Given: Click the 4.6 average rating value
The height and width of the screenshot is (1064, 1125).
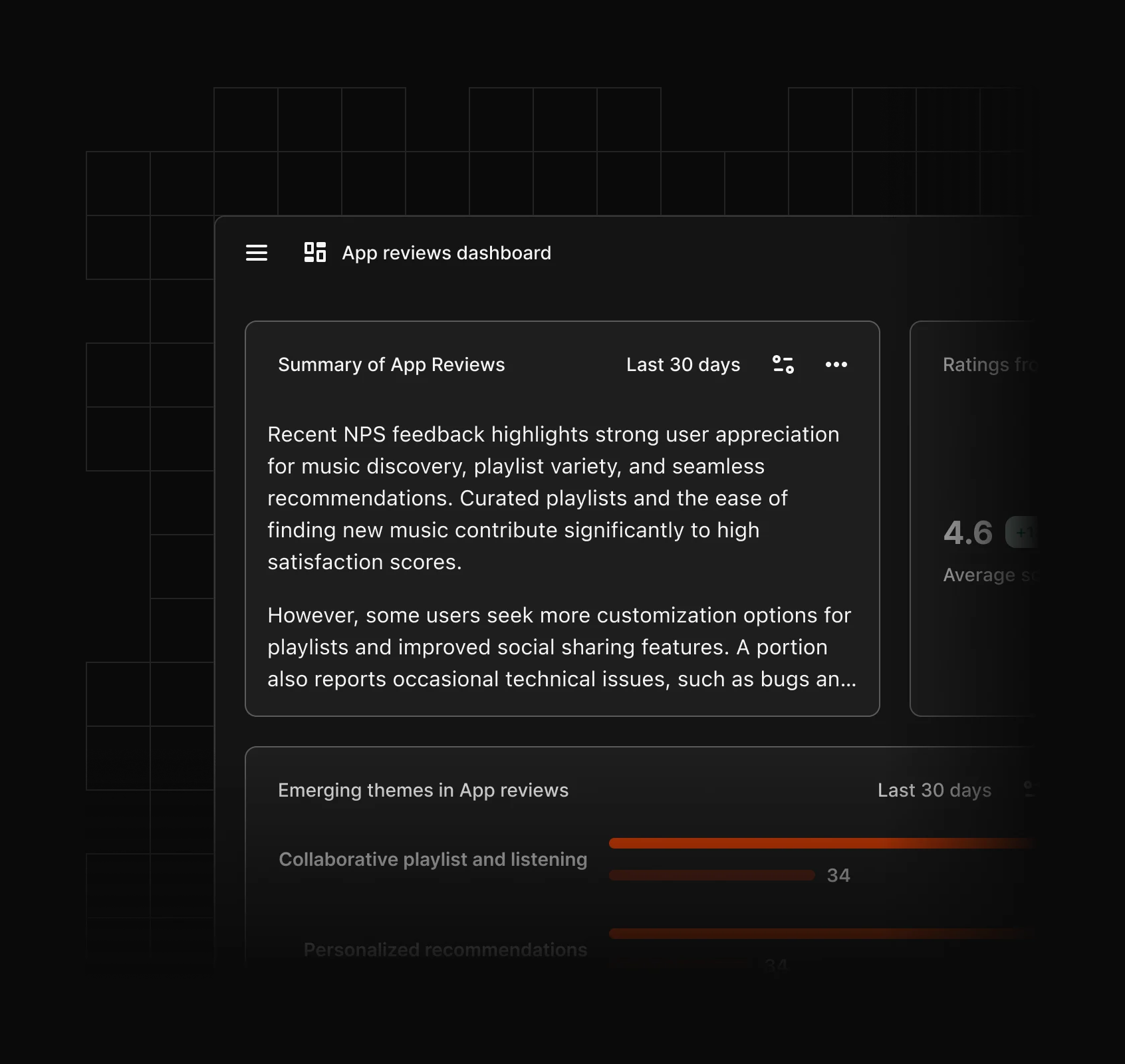Looking at the screenshot, I should [968, 533].
